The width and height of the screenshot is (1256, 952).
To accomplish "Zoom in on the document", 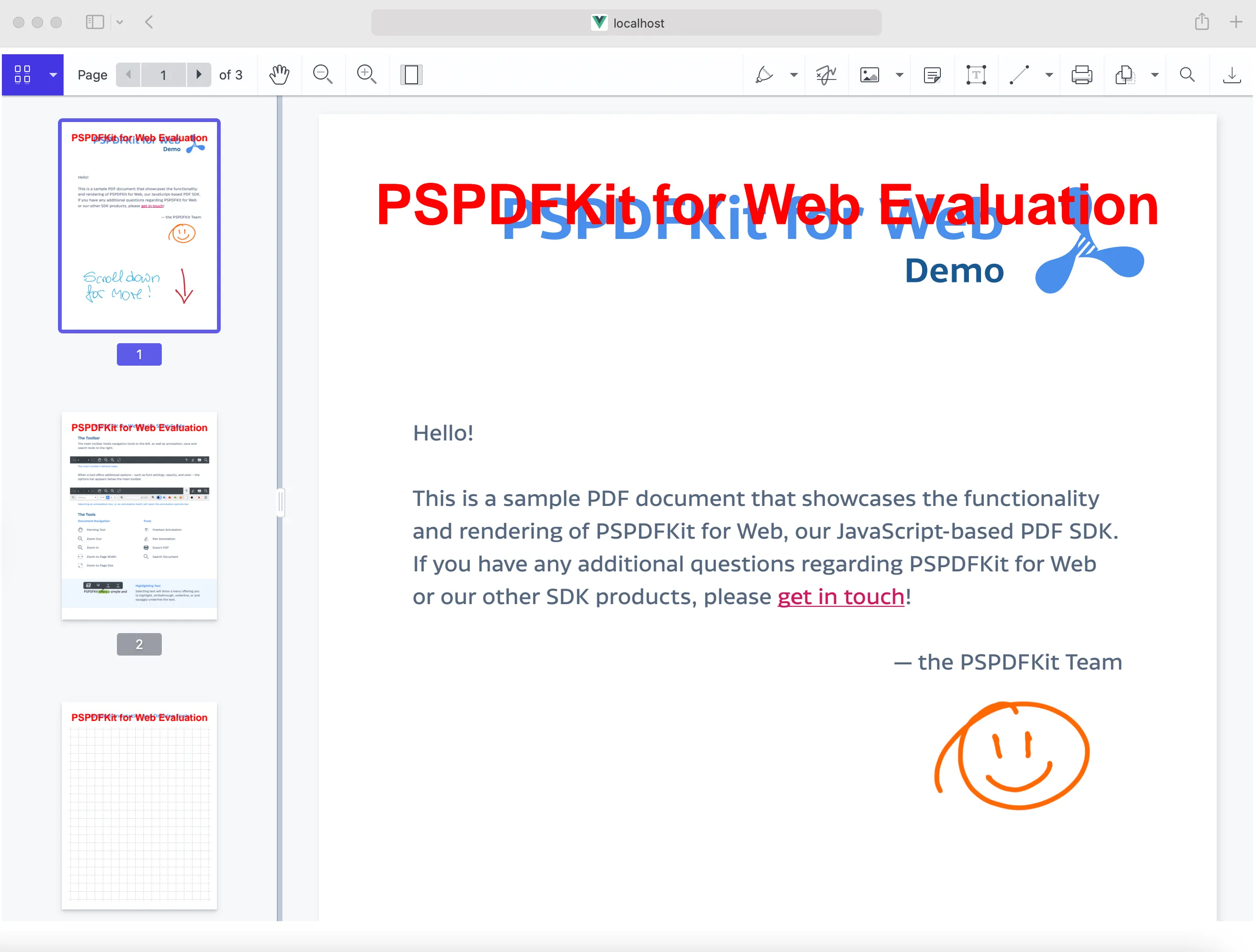I will [x=366, y=74].
